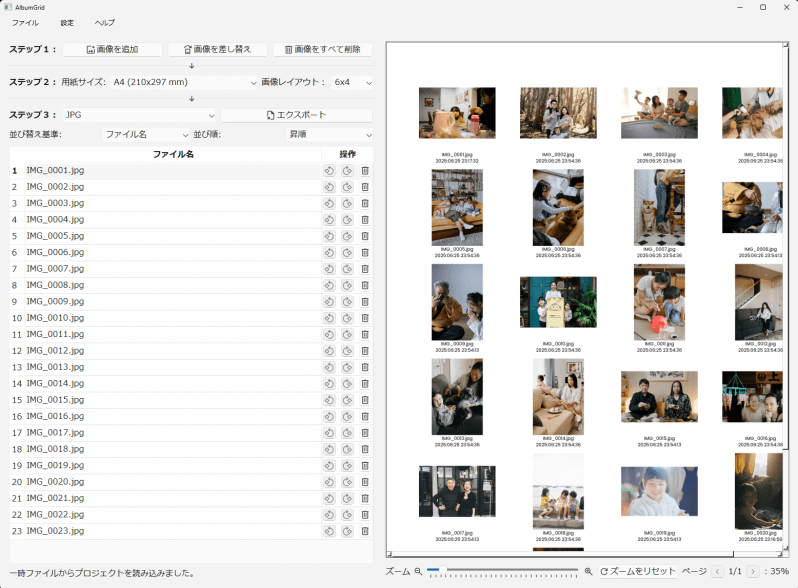The image size is (798, 588).
Task: Open the paper size A4 dropdown
Action: pyautogui.click(x=183, y=82)
